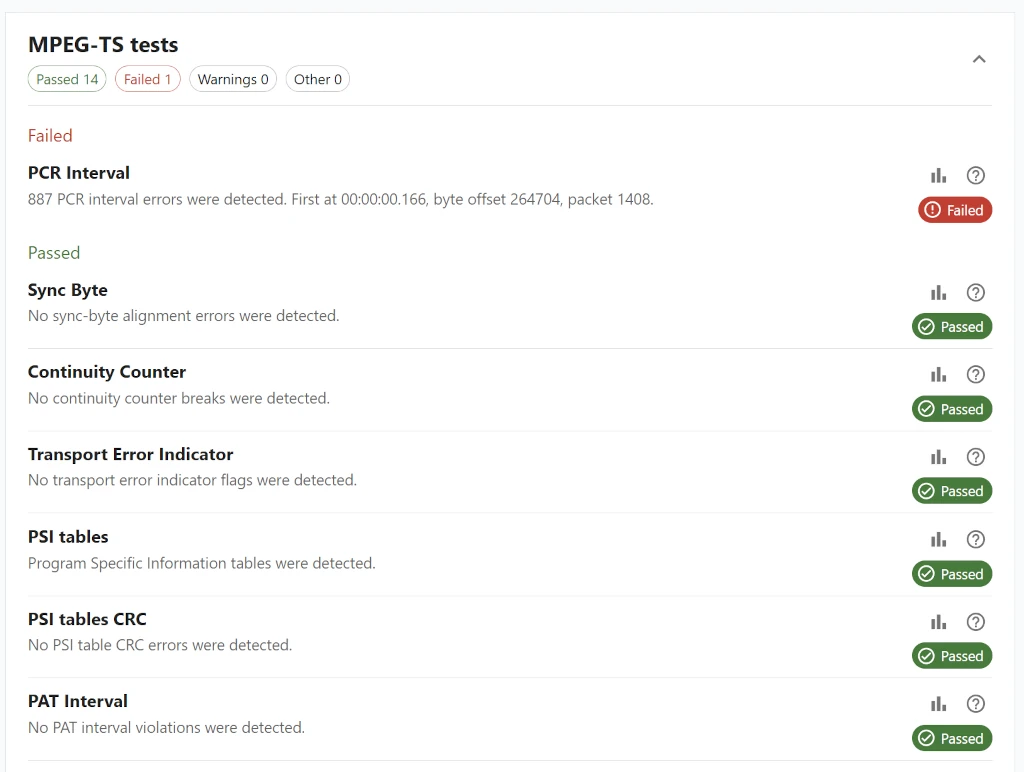Filter by the Passed 14 chip
1024x772 pixels.
67,79
